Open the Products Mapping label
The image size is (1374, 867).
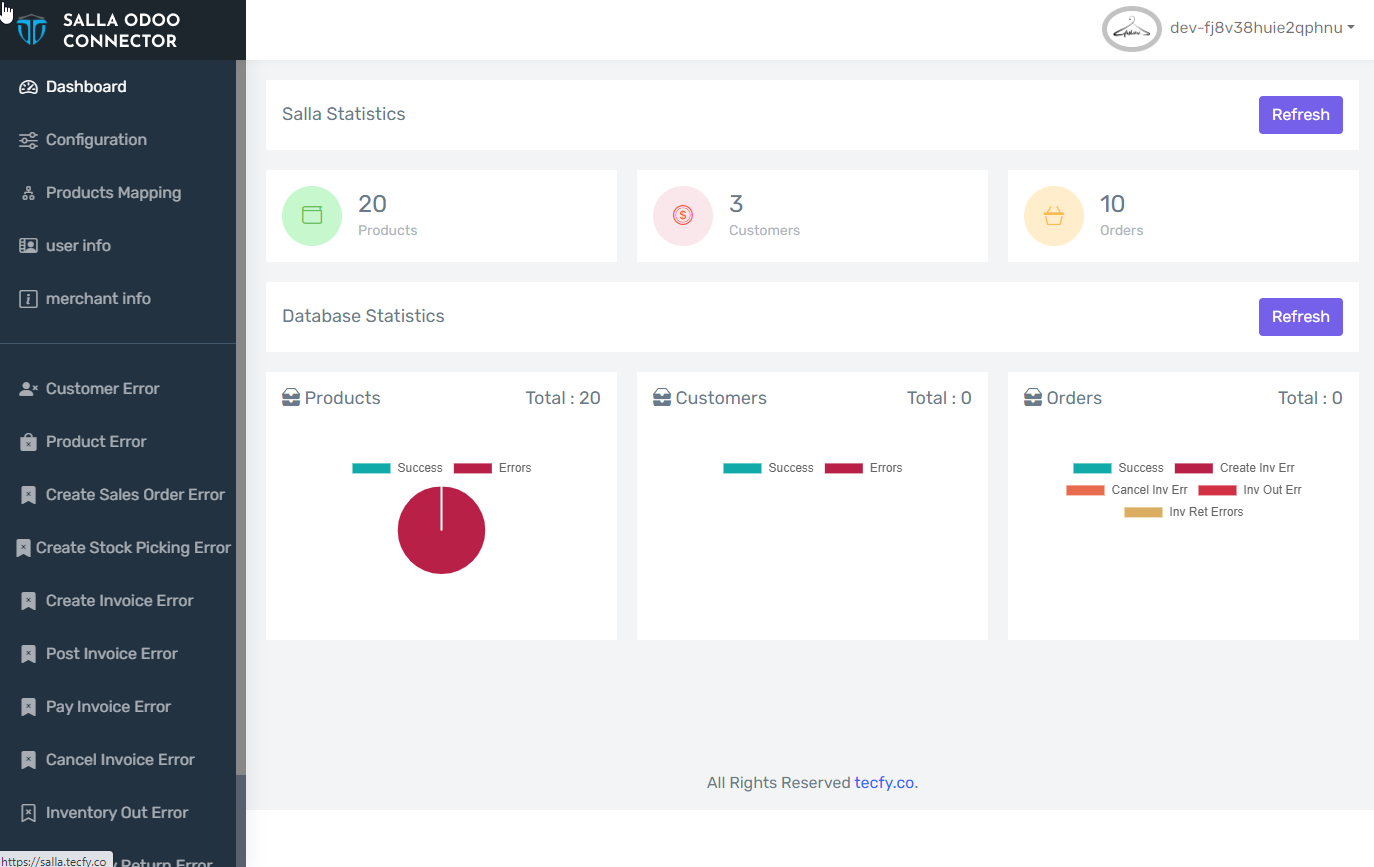coord(113,193)
